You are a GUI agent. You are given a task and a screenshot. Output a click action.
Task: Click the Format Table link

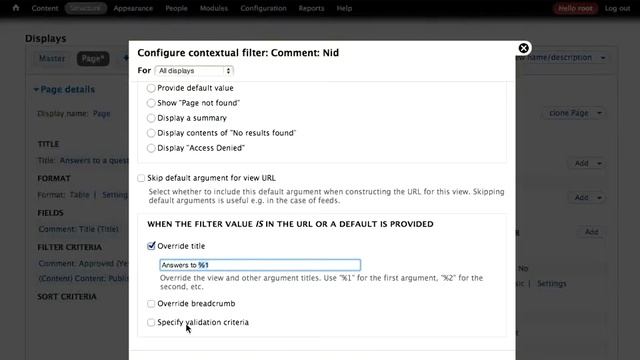(x=79, y=195)
